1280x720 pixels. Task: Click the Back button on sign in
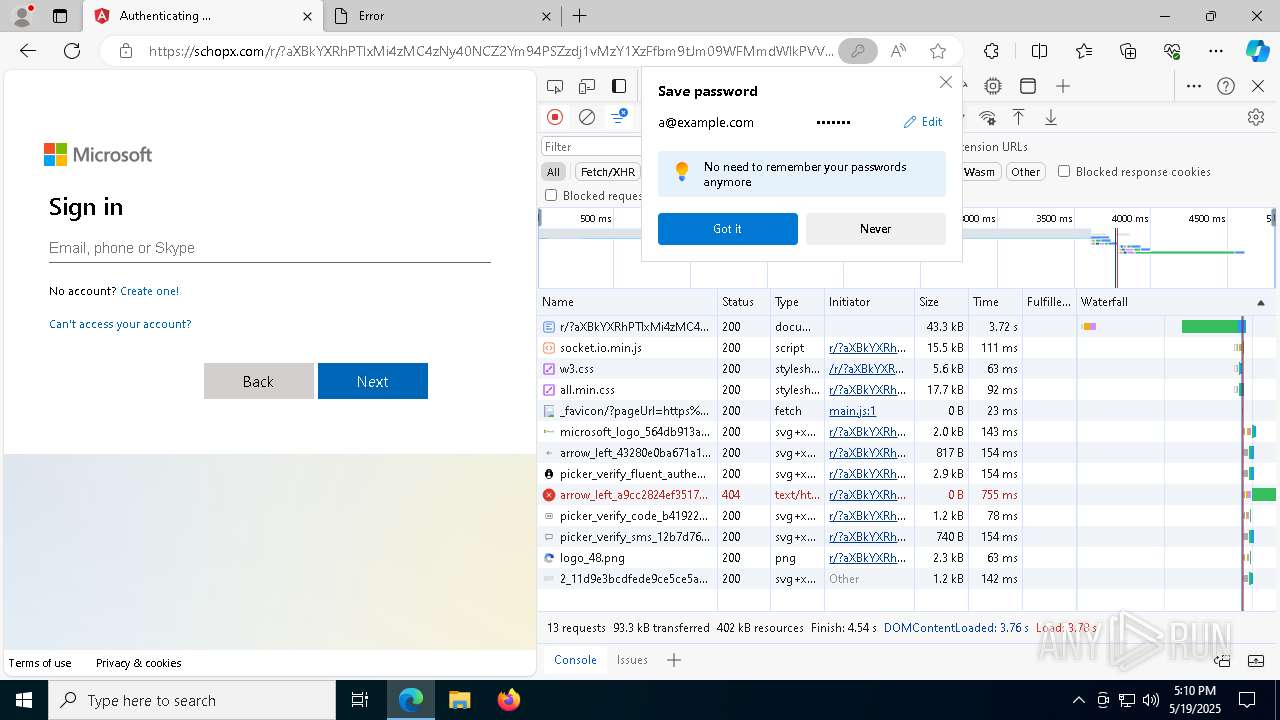[258, 381]
